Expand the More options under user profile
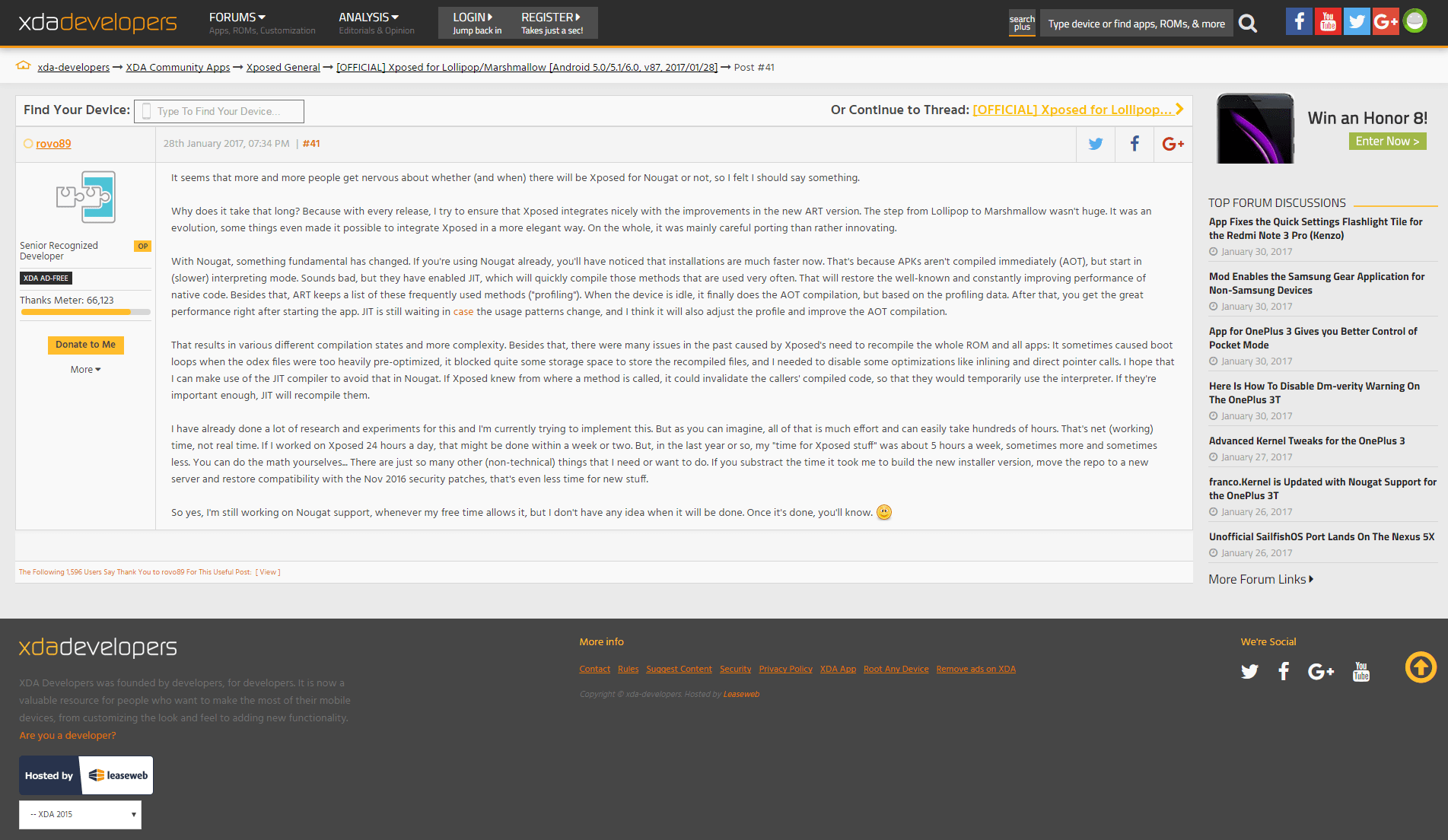The height and width of the screenshot is (840, 1448). (85, 370)
